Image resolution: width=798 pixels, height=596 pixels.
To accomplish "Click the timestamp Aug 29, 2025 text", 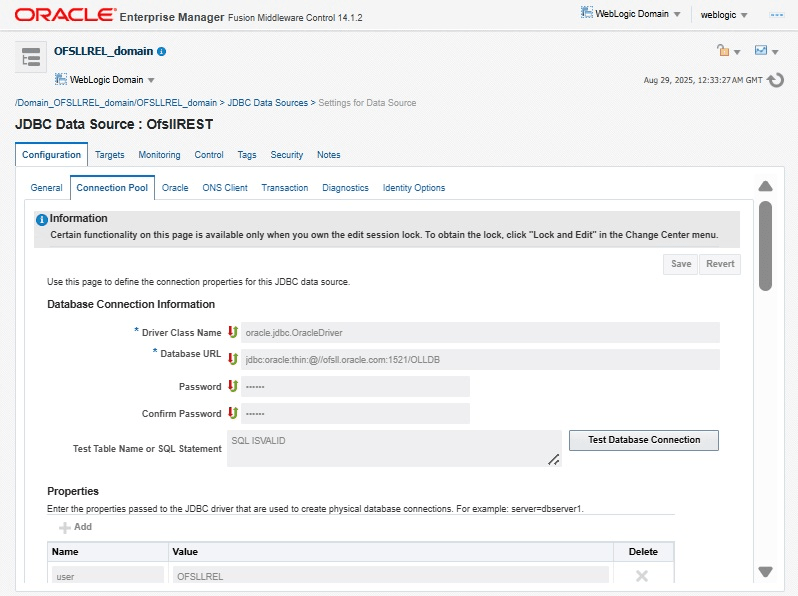I will [703, 80].
